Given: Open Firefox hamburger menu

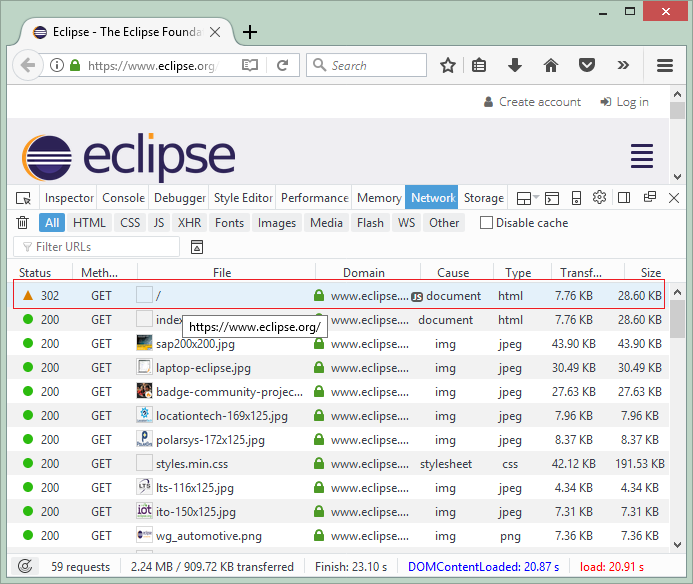Looking at the screenshot, I should click(665, 65).
